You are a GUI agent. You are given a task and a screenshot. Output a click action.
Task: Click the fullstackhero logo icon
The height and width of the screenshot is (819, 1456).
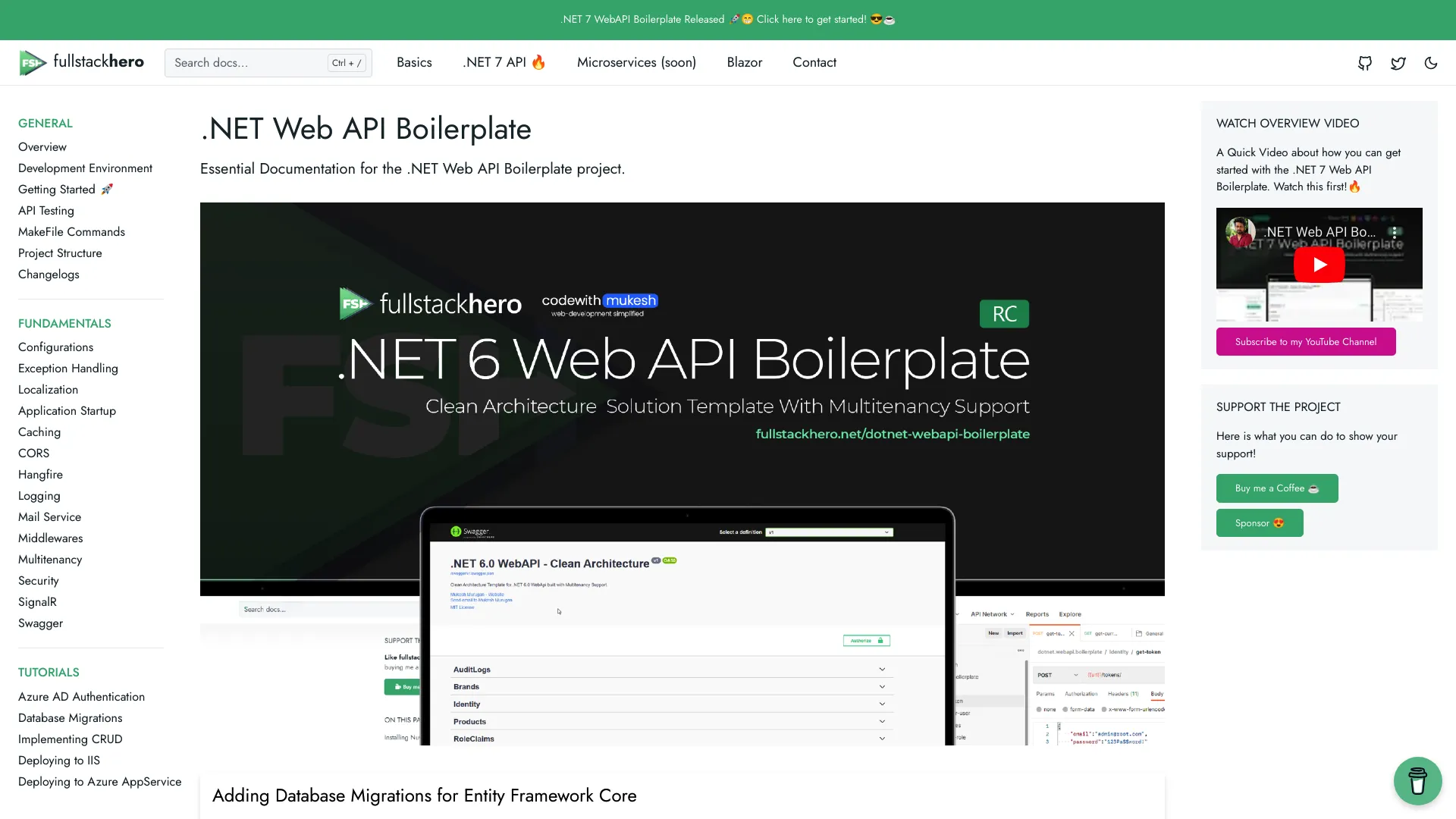tap(33, 62)
